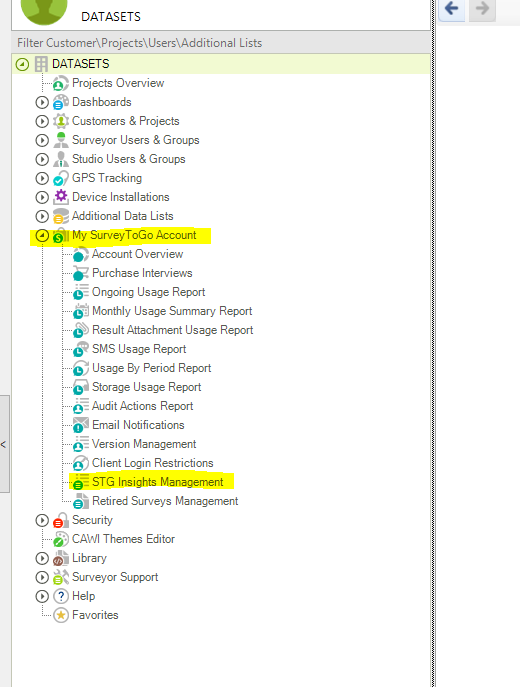Click the back arrow navigation button
Viewport: 520px width, 687px height.
click(x=452, y=8)
